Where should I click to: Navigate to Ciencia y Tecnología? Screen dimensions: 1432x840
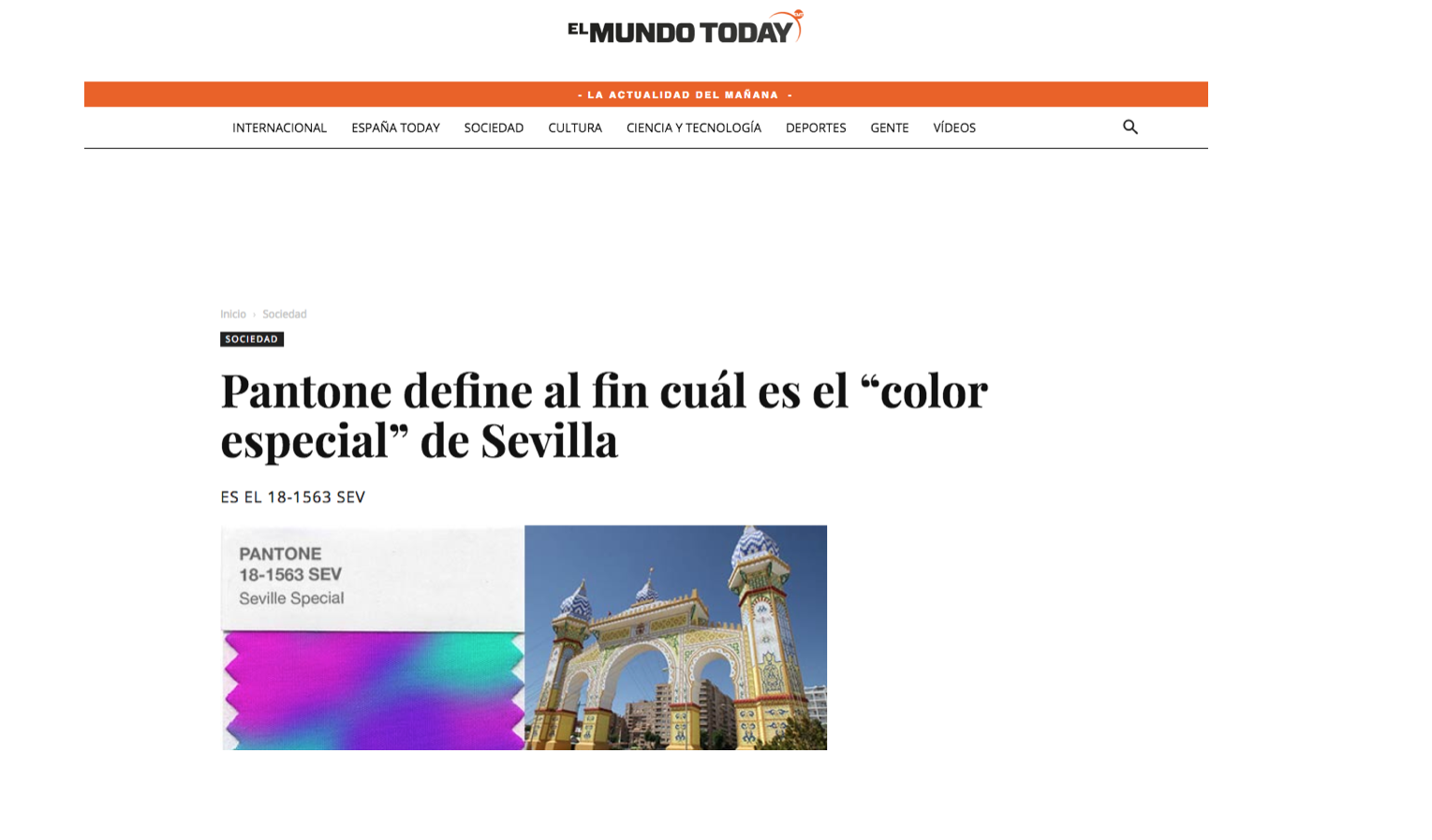[693, 128]
